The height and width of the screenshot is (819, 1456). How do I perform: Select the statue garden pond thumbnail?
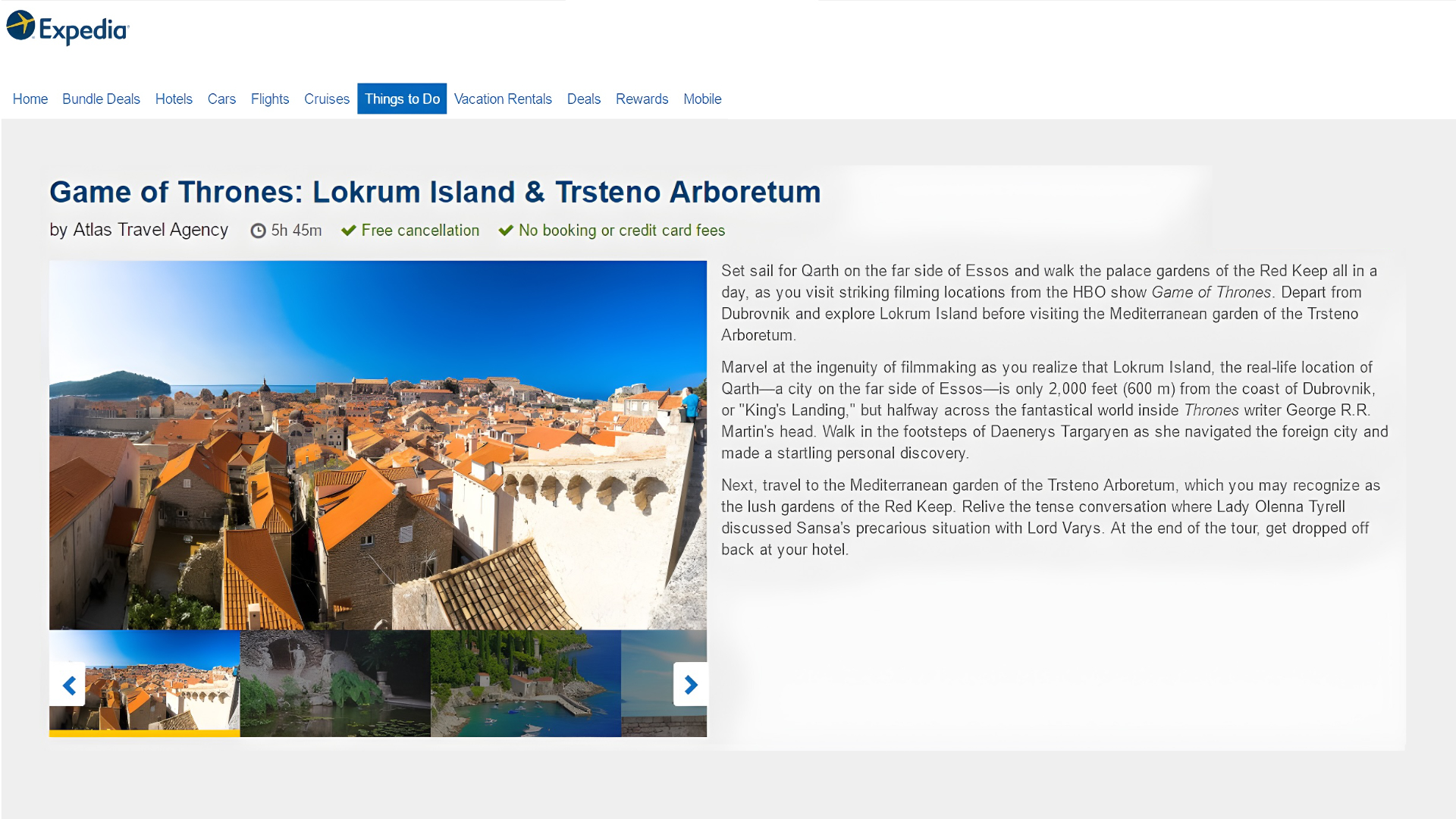(335, 682)
